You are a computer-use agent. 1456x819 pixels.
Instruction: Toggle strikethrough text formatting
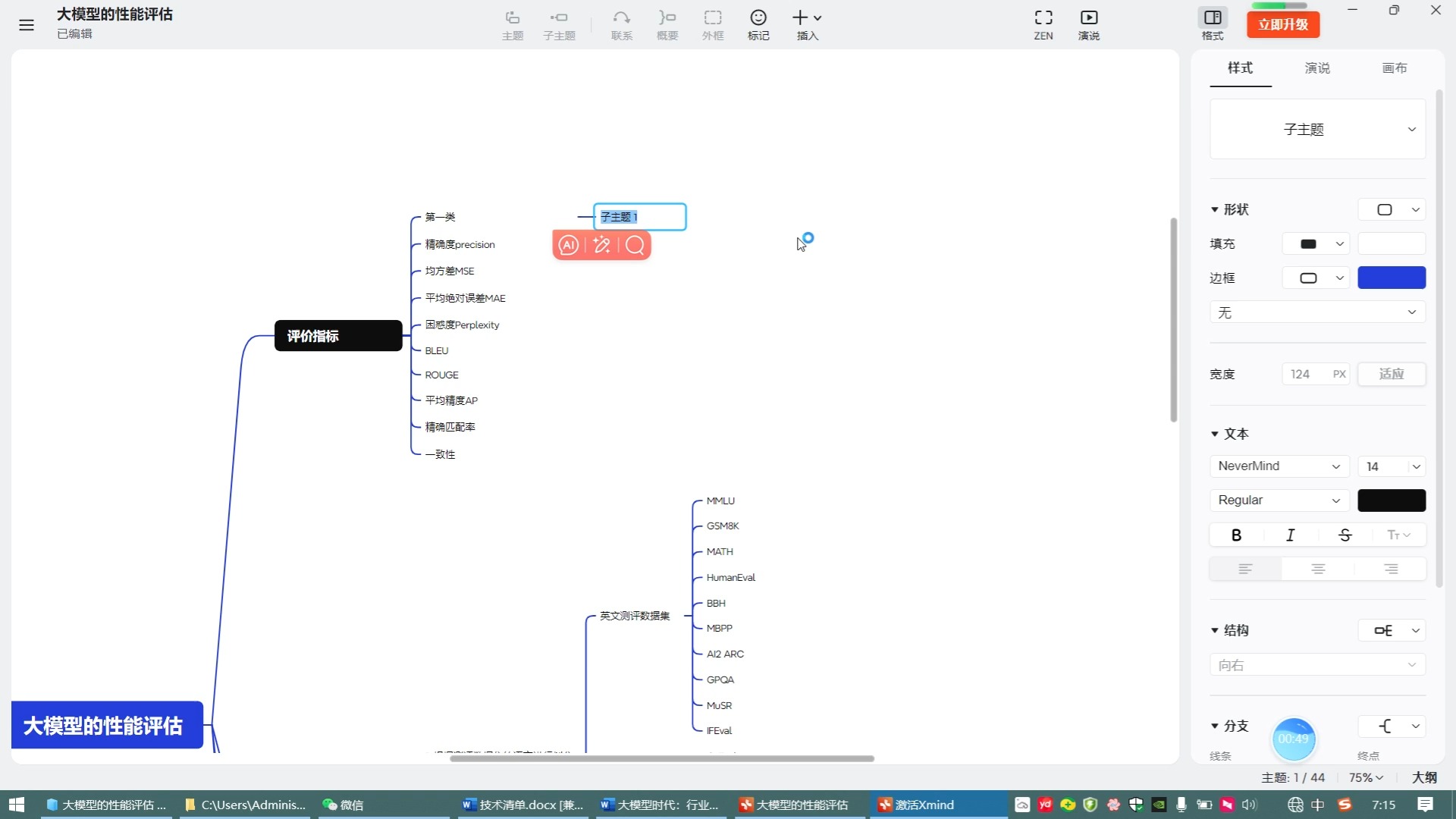point(1345,535)
